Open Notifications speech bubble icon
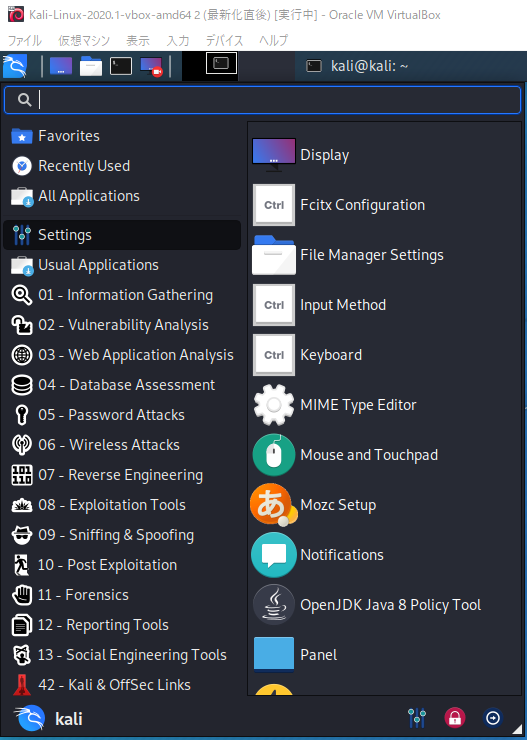The height and width of the screenshot is (740, 527). coord(274,555)
